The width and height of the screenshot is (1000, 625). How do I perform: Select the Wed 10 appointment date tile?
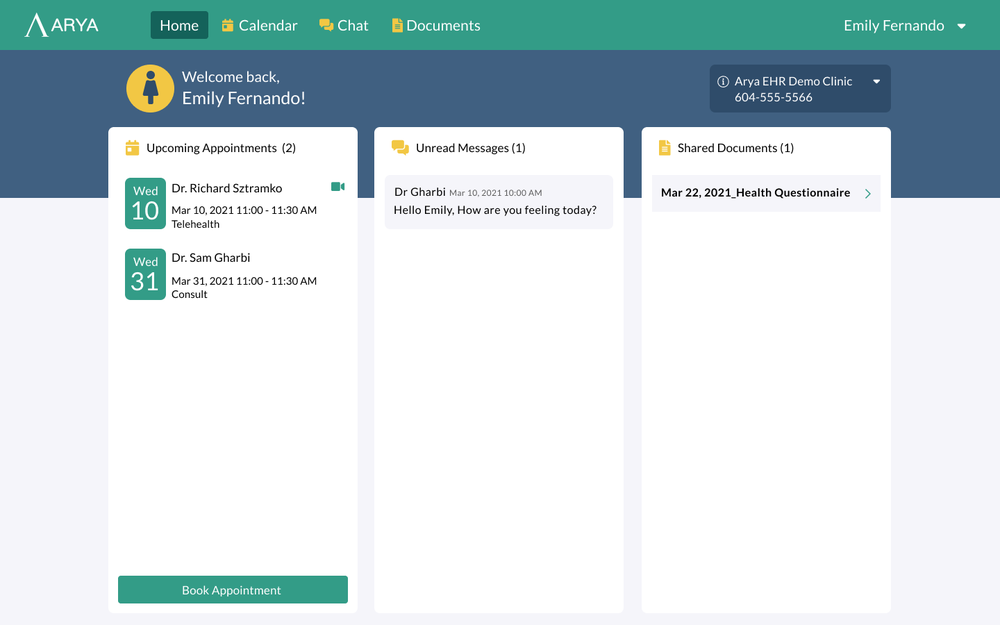click(x=145, y=204)
